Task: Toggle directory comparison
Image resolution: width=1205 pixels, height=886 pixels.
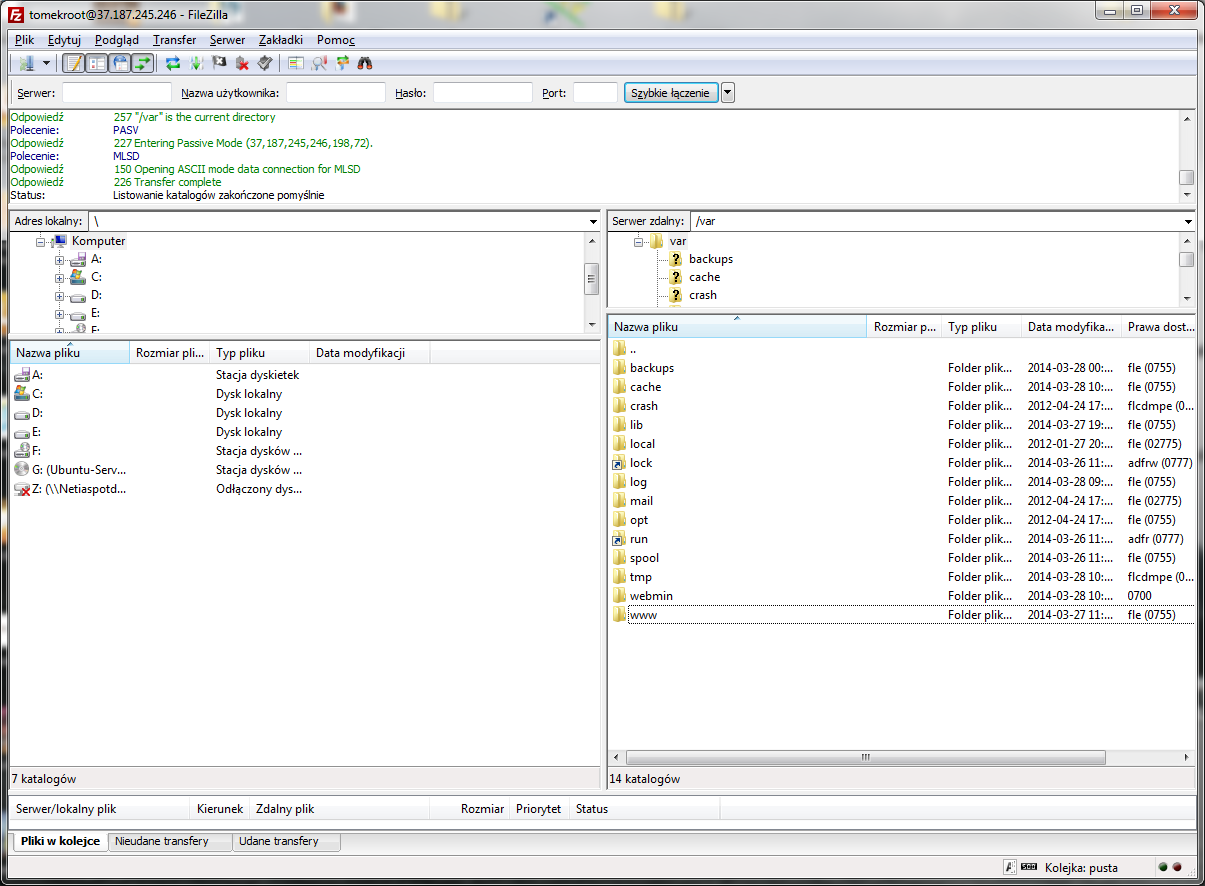Action: 319,63
